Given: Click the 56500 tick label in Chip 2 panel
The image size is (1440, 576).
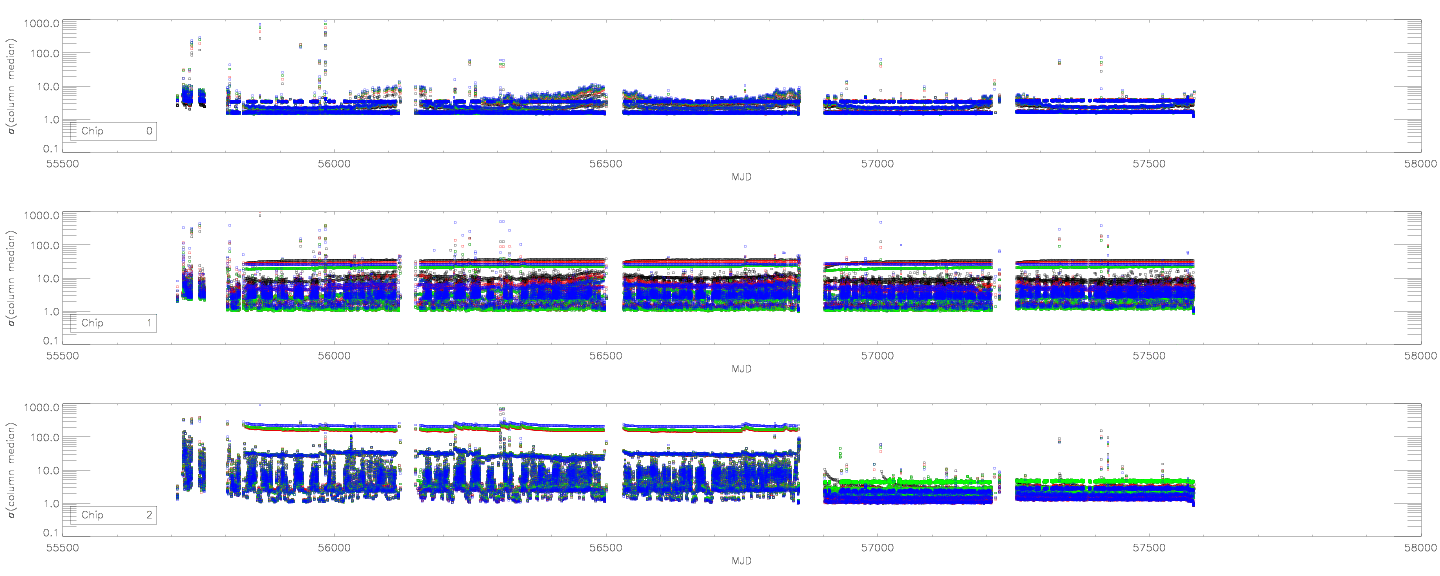Looking at the screenshot, I should (605, 547).
